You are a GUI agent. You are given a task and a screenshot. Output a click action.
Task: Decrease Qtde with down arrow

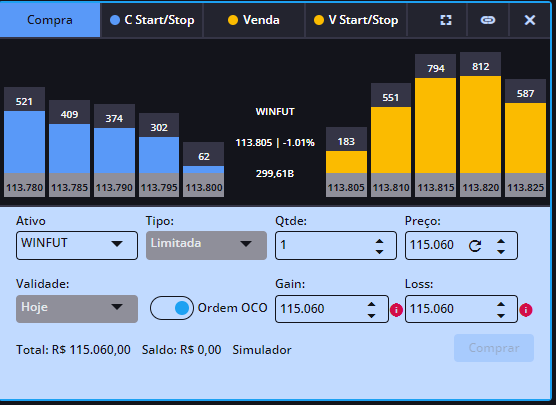pos(379,252)
